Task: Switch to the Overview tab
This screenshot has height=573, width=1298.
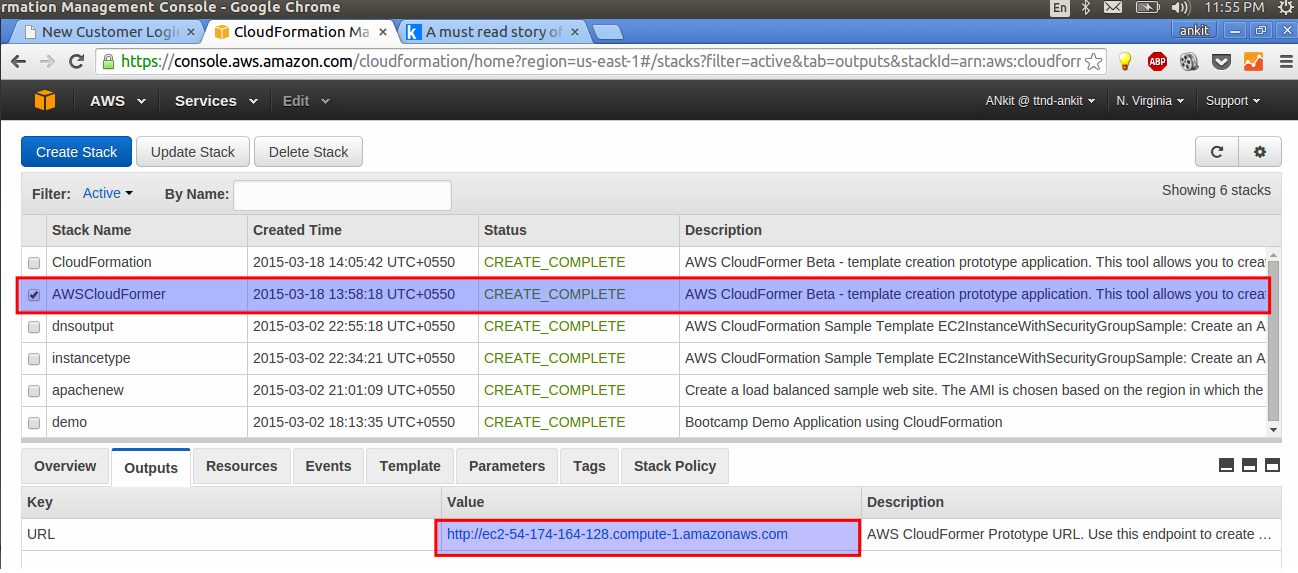Action: pyautogui.click(x=65, y=466)
